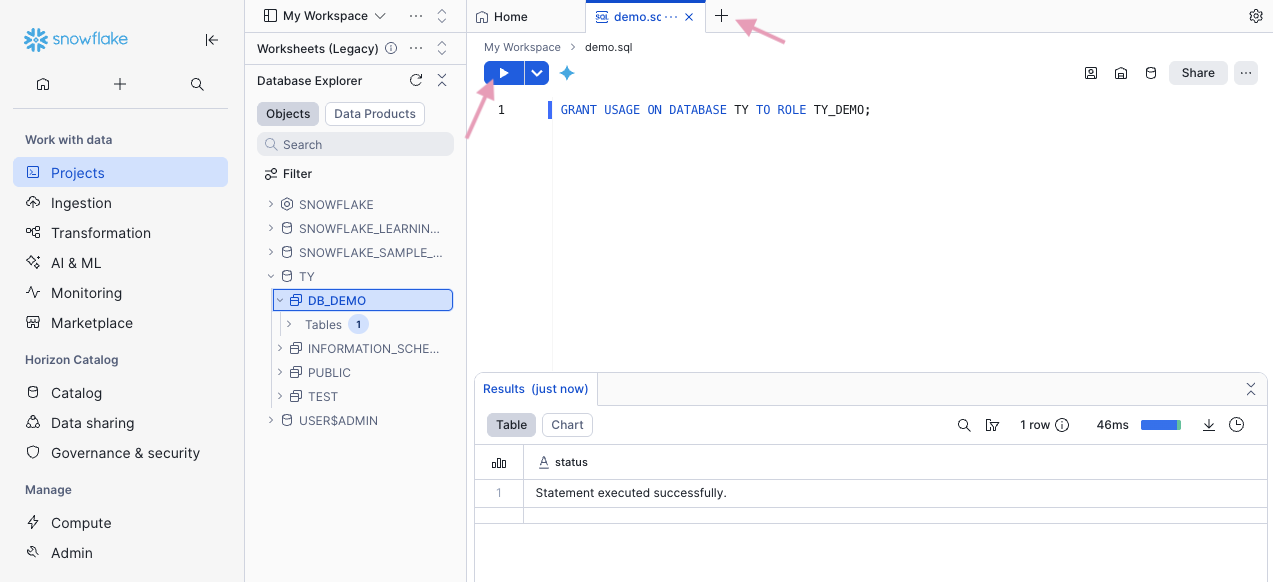Open My Workspace dropdown
The width and height of the screenshot is (1273, 582).
pos(324,16)
